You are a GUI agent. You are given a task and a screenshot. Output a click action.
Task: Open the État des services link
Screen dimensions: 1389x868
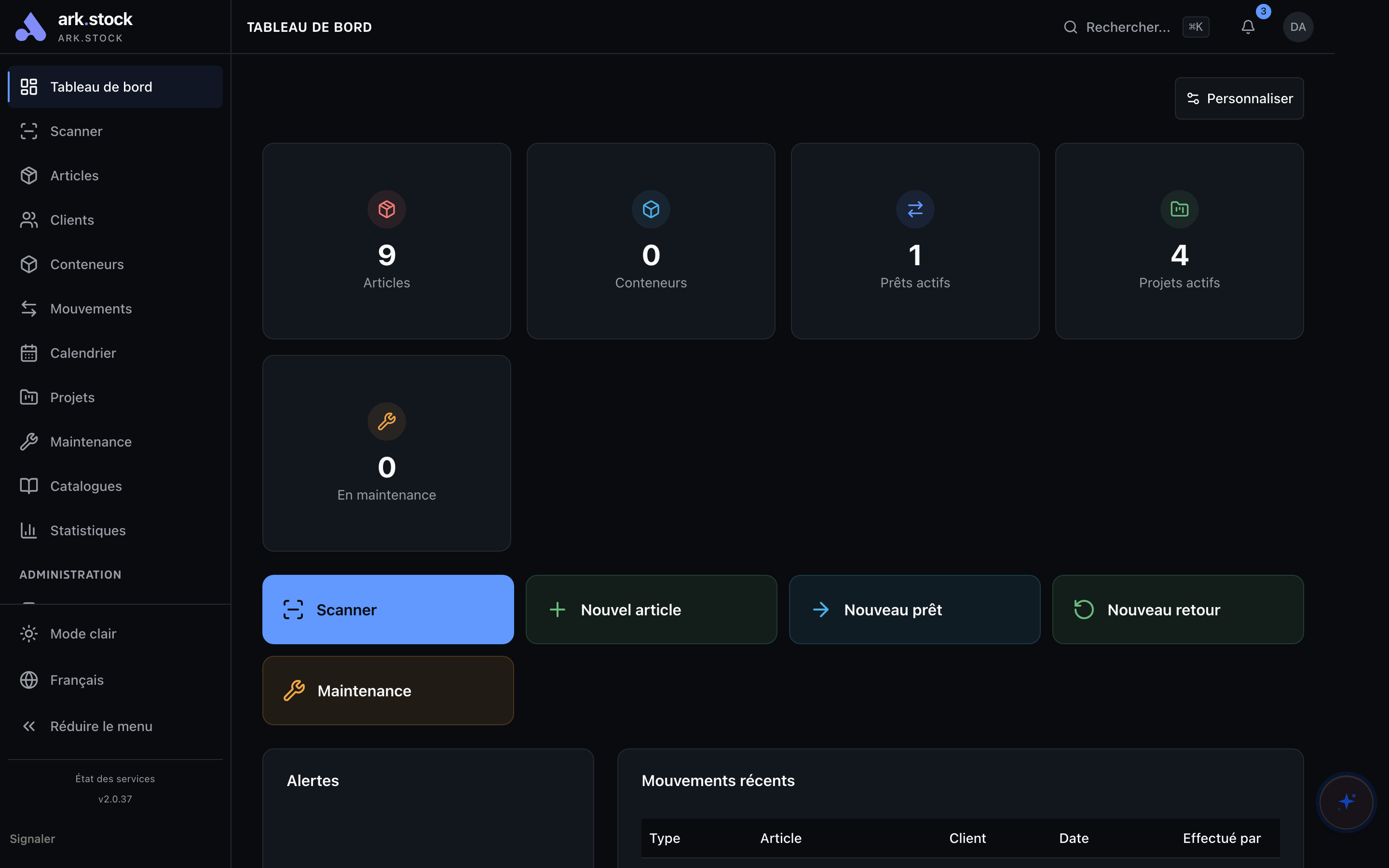click(115, 778)
